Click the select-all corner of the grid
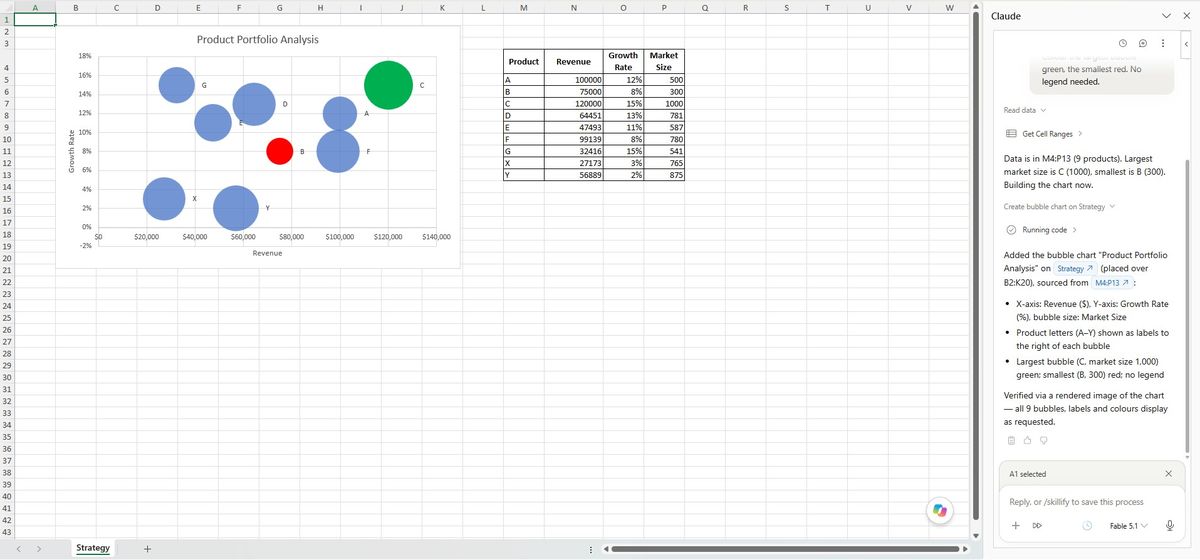This screenshot has width=1200, height=560. (x=6, y=7)
